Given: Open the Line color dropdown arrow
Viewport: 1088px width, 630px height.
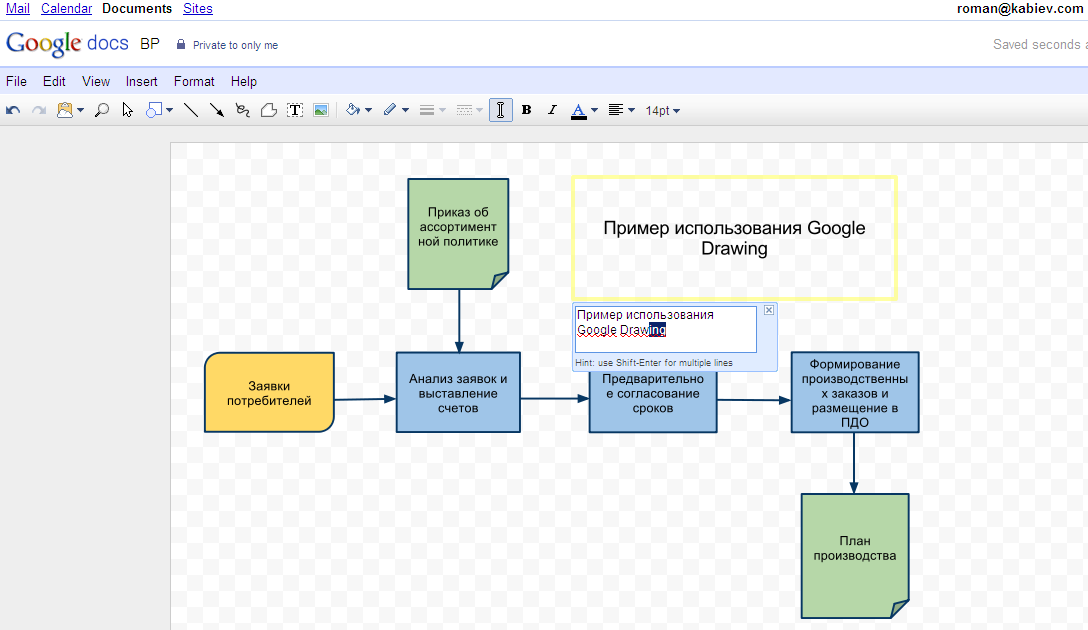Looking at the screenshot, I should pyautogui.click(x=405, y=110).
